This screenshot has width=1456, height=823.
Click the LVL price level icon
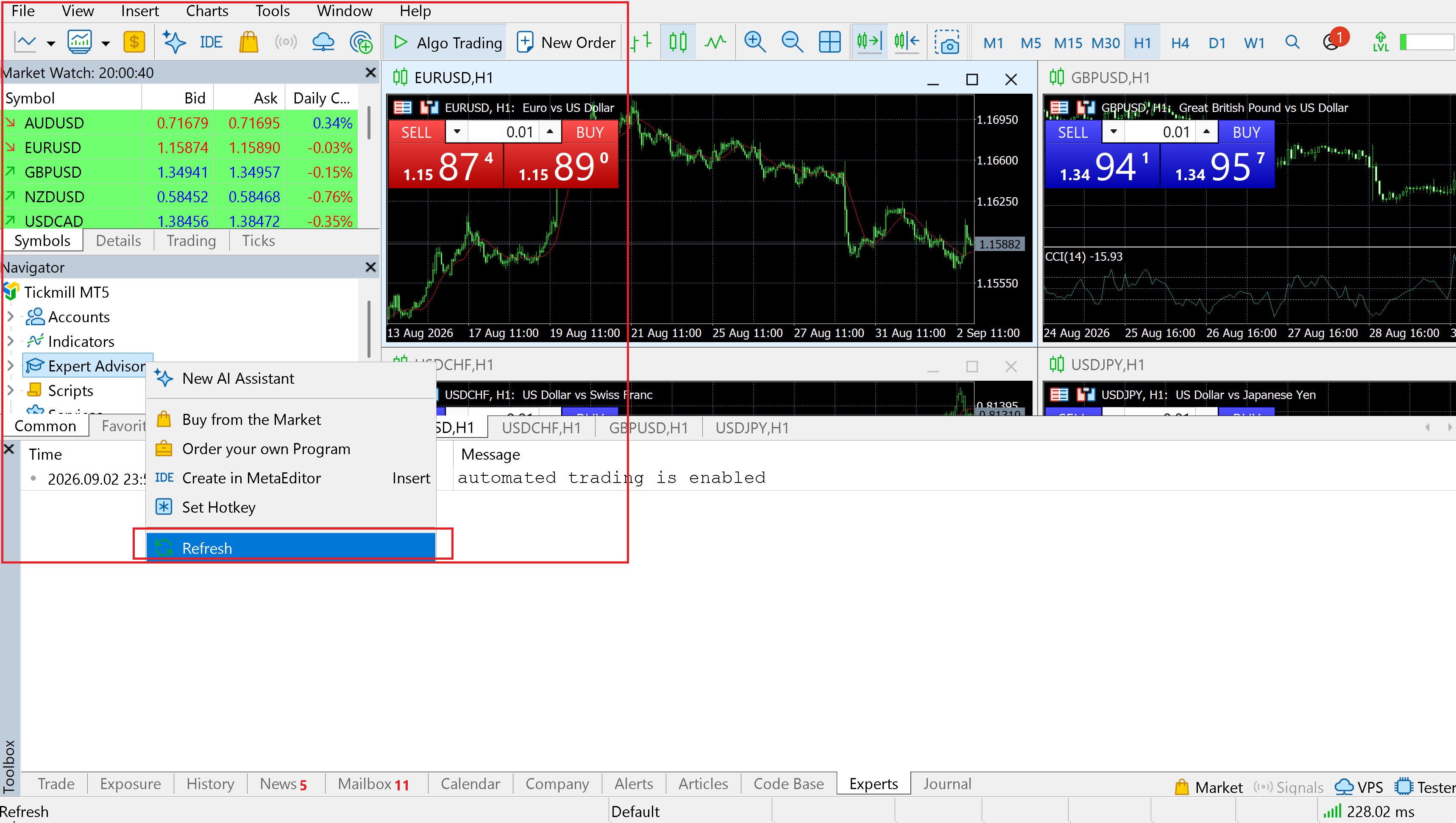[x=1381, y=42]
